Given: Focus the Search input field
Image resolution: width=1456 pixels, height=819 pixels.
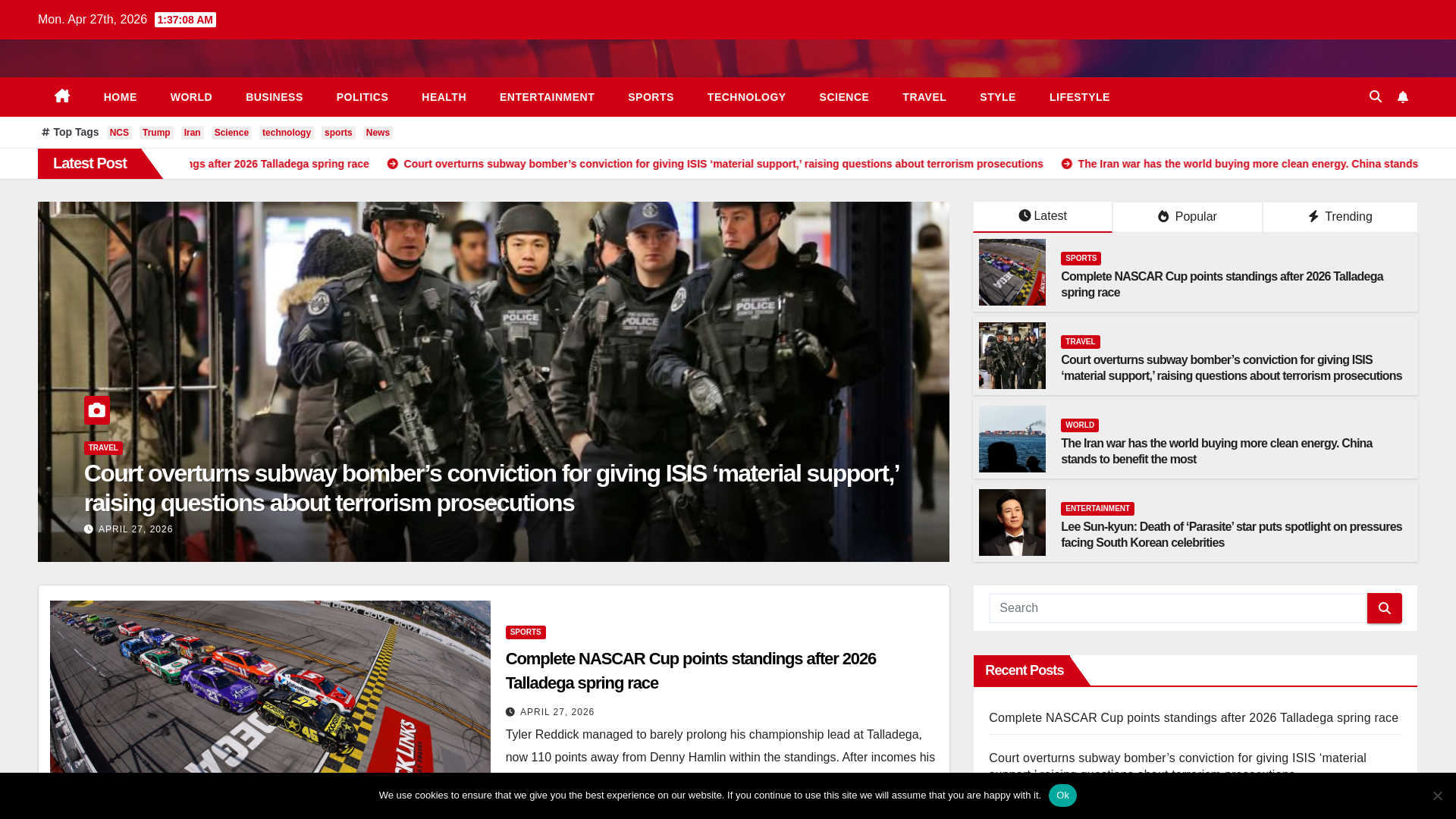Looking at the screenshot, I should tap(1178, 608).
